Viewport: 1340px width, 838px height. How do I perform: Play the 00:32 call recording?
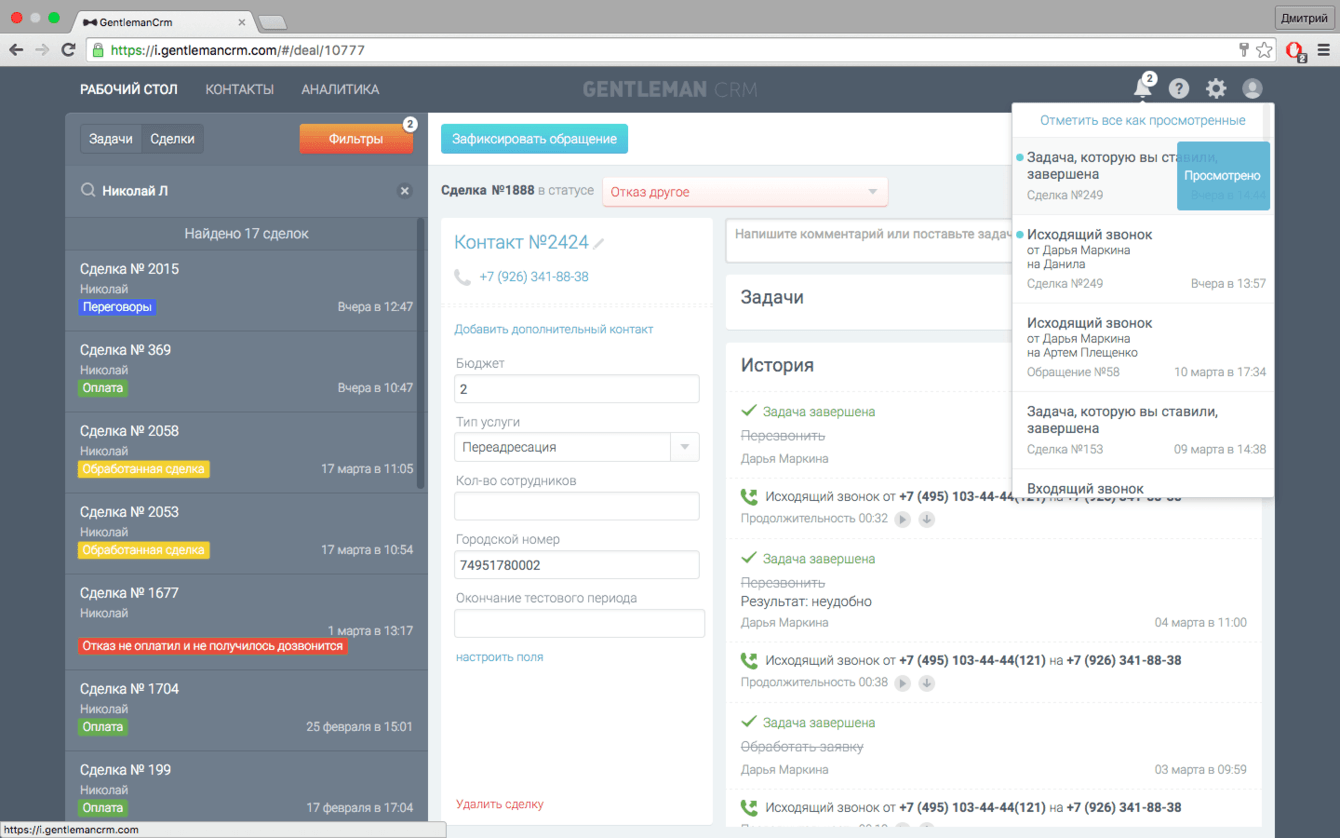902,519
